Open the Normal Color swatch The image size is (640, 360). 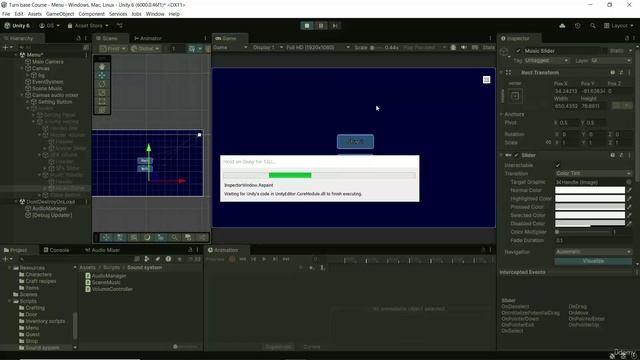[x=590, y=190]
